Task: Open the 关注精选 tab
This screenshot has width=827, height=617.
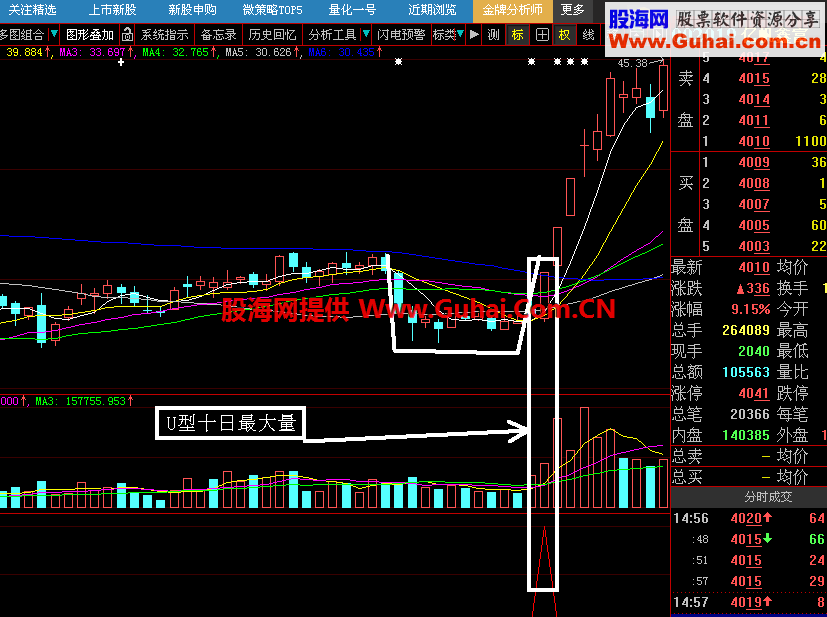Action: 33,10
